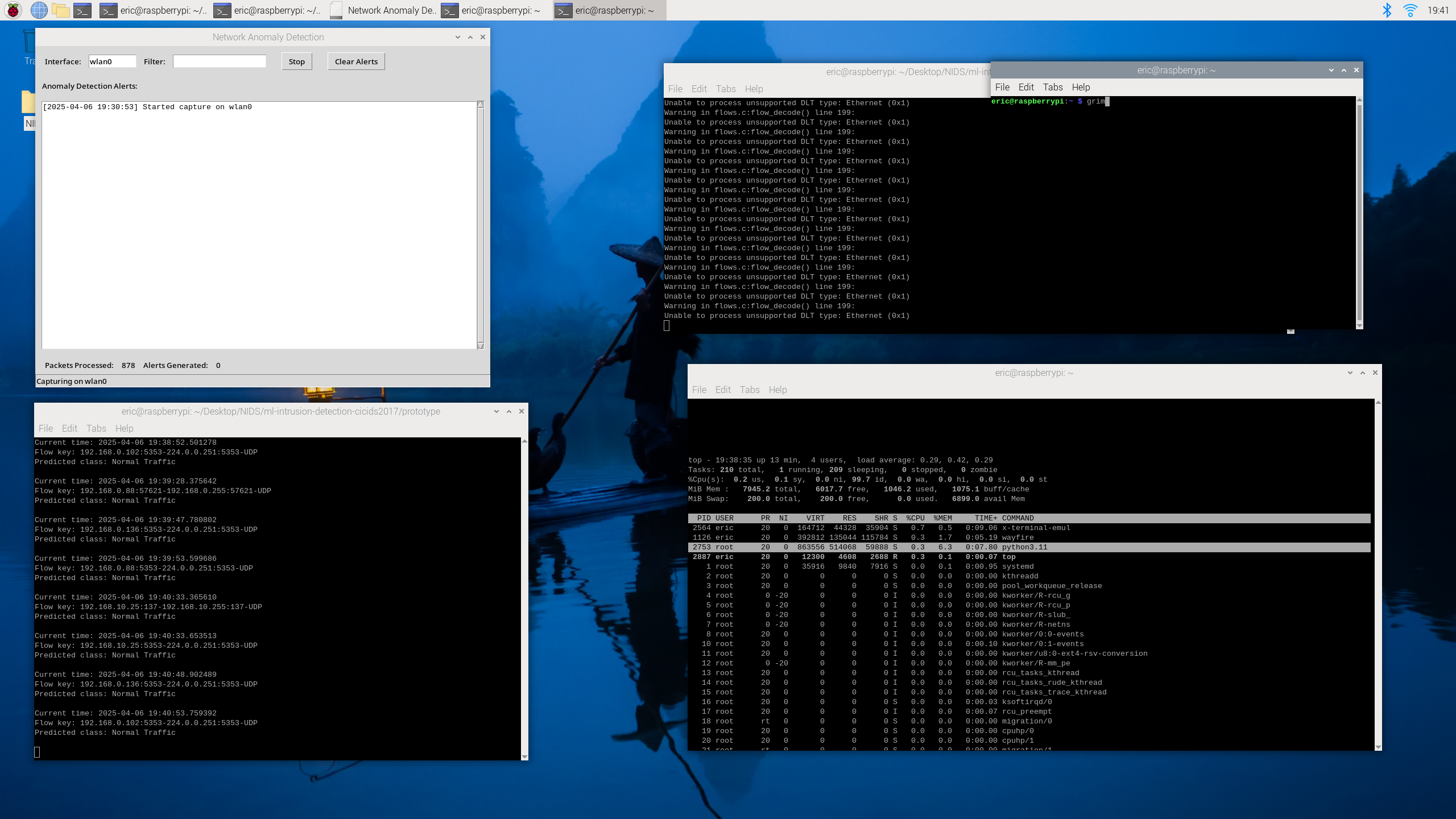Minimize the prototype terminal window
Viewport: 1456px width, 819px height.
click(496, 411)
